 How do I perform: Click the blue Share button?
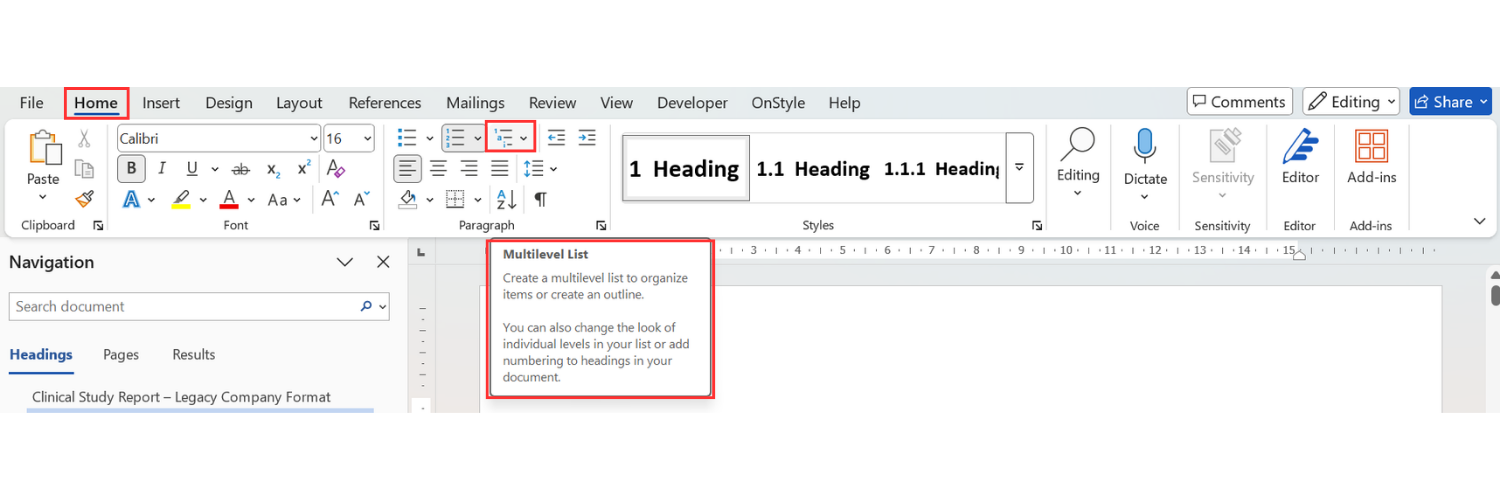[x=1450, y=102]
